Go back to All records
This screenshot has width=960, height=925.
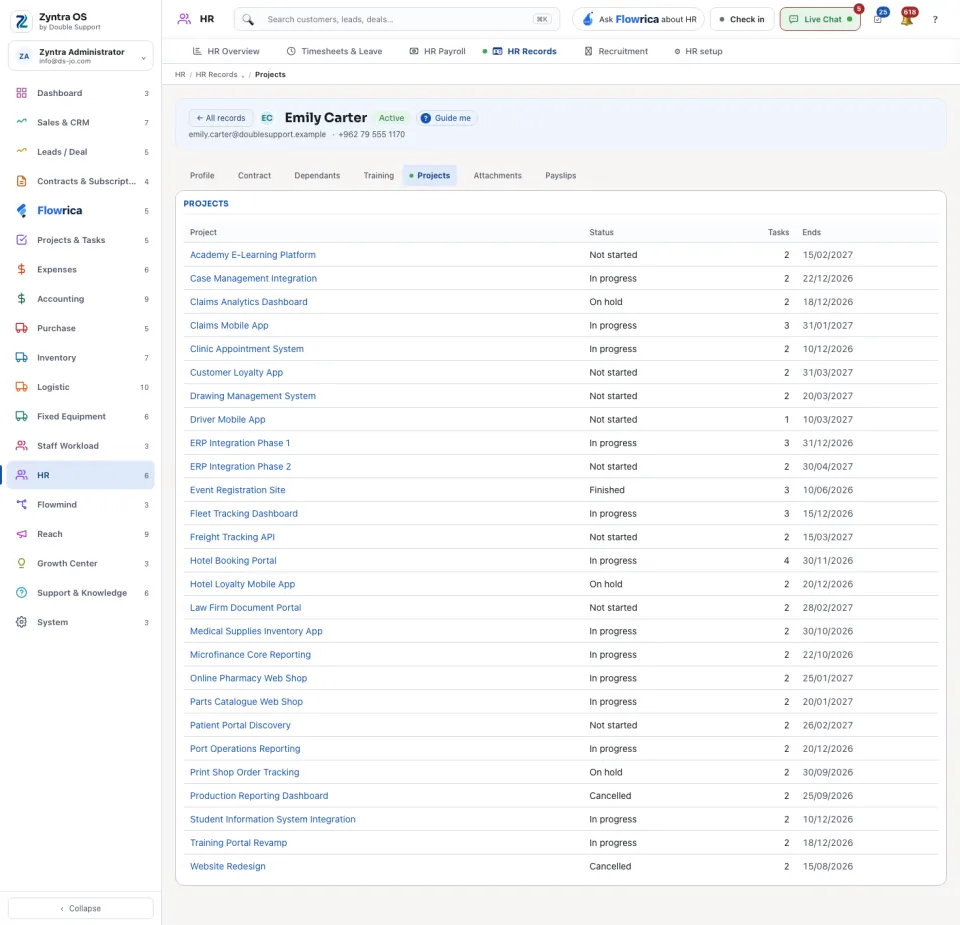pos(220,118)
